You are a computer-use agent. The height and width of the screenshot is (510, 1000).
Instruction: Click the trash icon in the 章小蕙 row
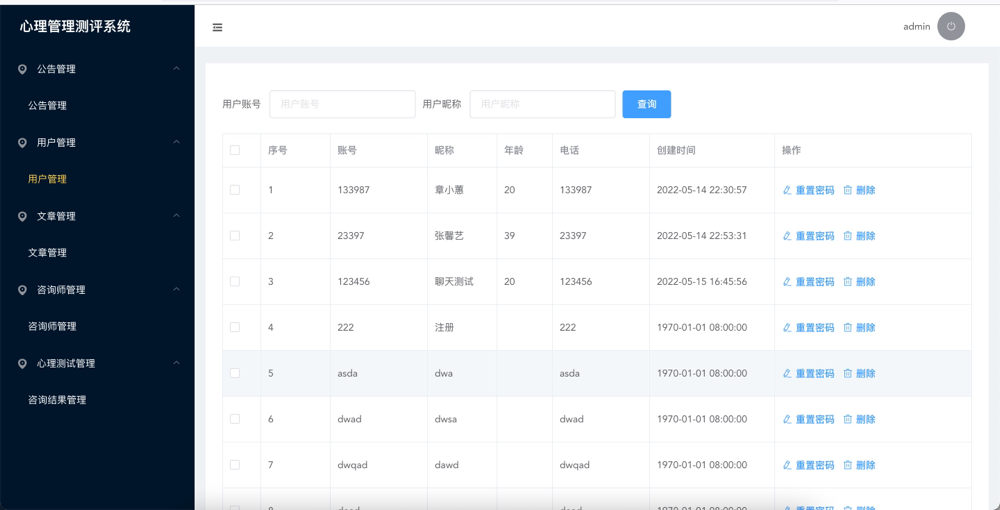pos(848,190)
